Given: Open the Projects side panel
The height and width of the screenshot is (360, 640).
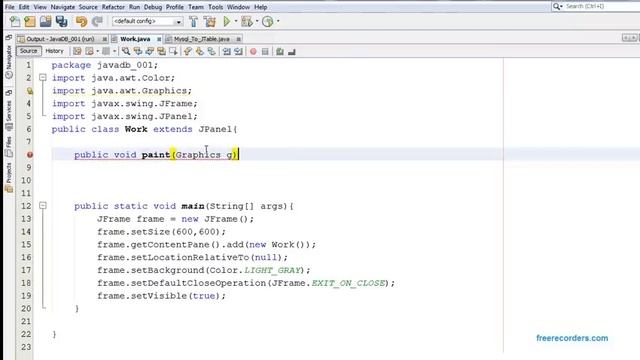Looking at the screenshot, I should coord(9,177).
